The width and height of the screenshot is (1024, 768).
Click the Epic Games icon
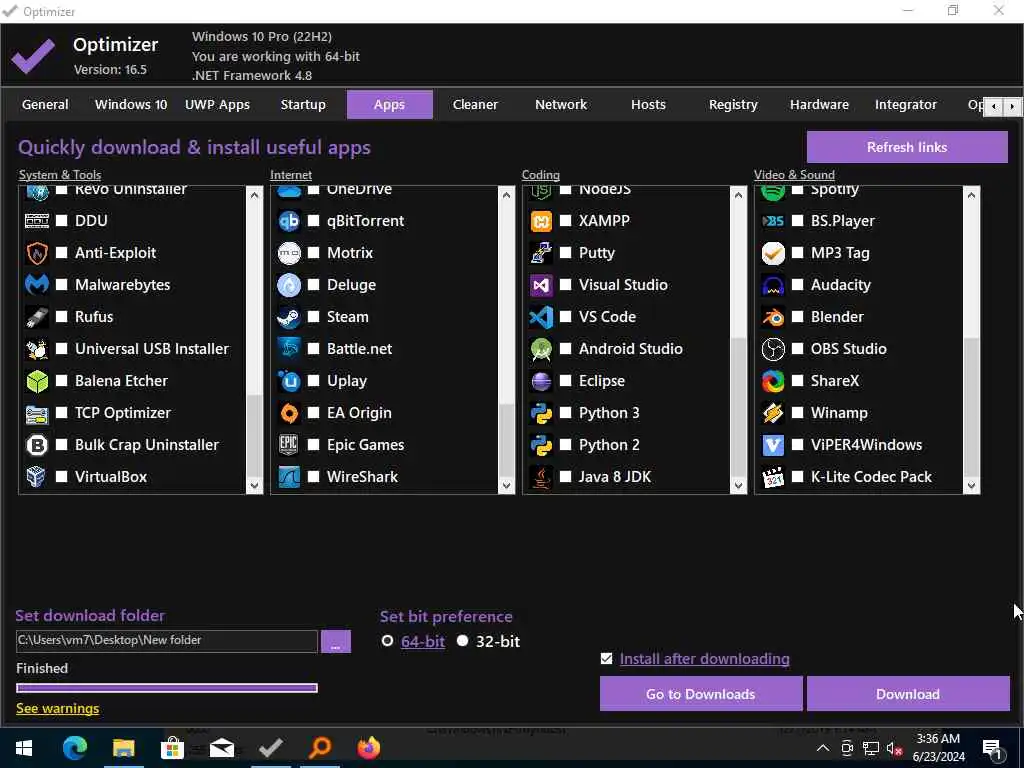tap(289, 445)
